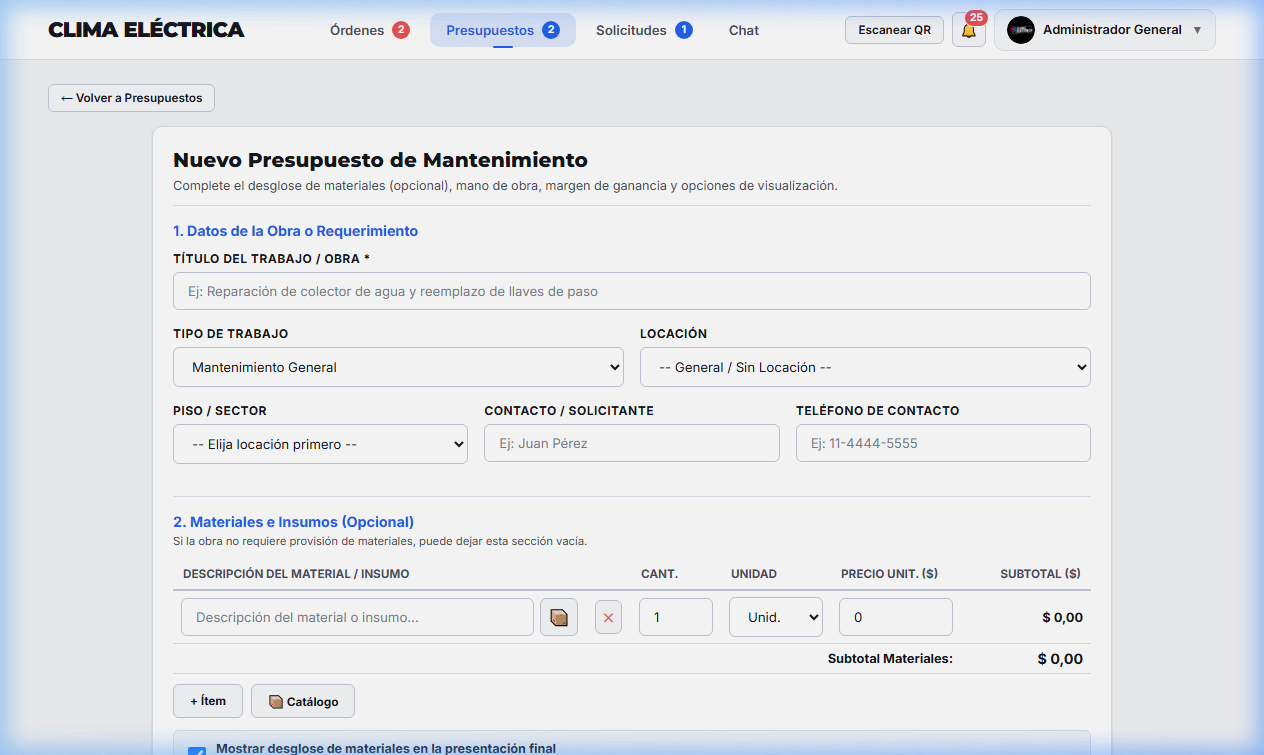Click the red badge on Órdenes
Screen dimensions: 1264x755
[x=401, y=30]
